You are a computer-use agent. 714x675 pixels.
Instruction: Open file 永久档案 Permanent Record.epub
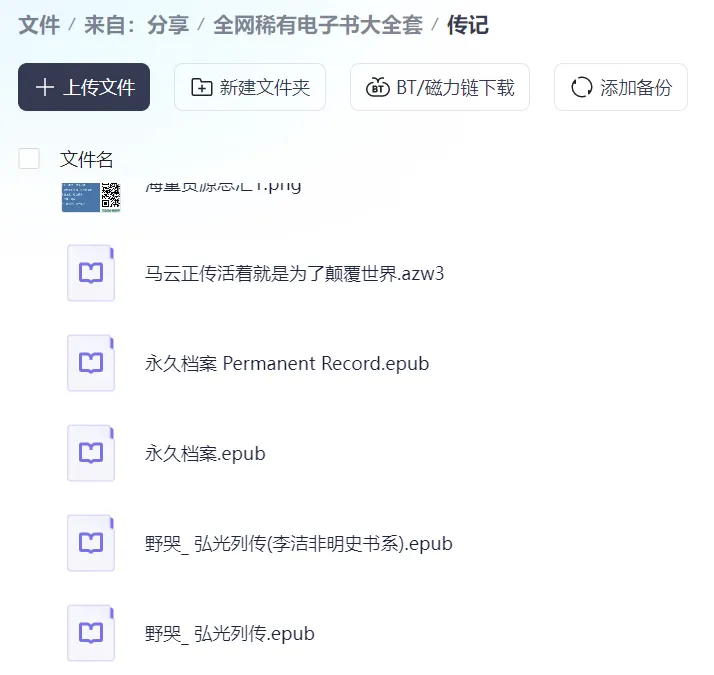[287, 363]
